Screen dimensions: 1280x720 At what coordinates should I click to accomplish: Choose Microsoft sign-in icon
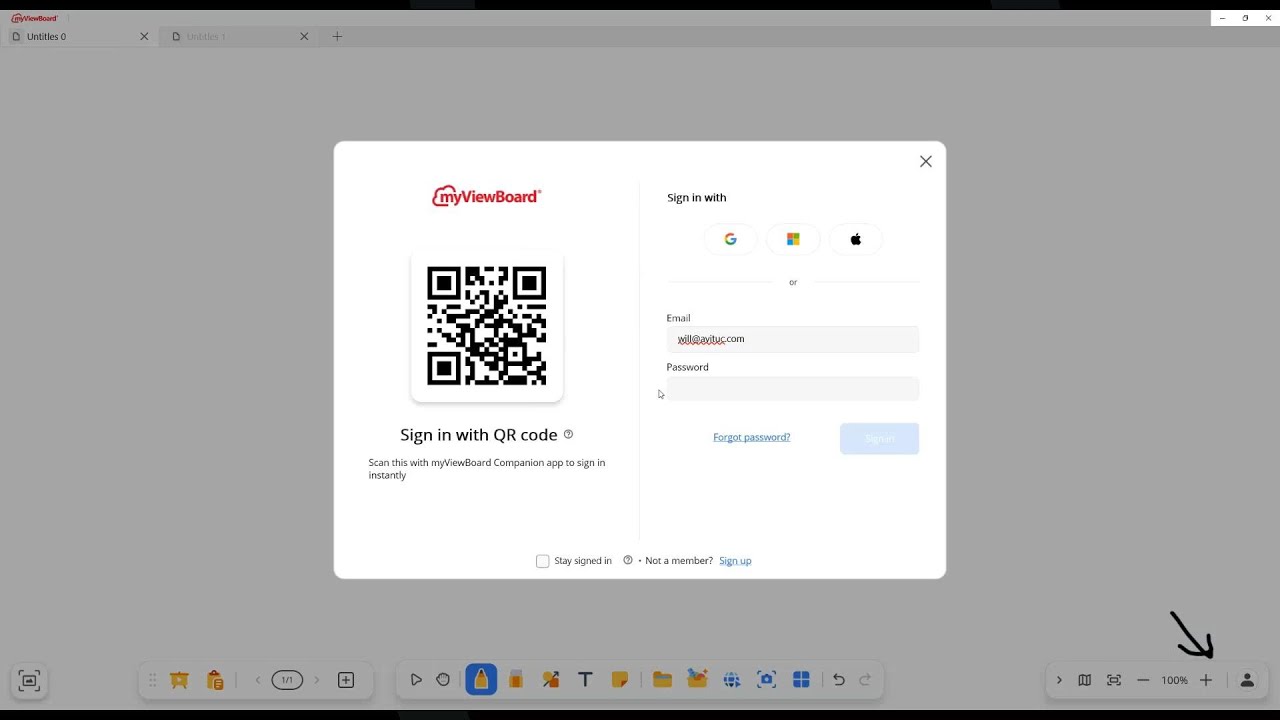(x=793, y=239)
